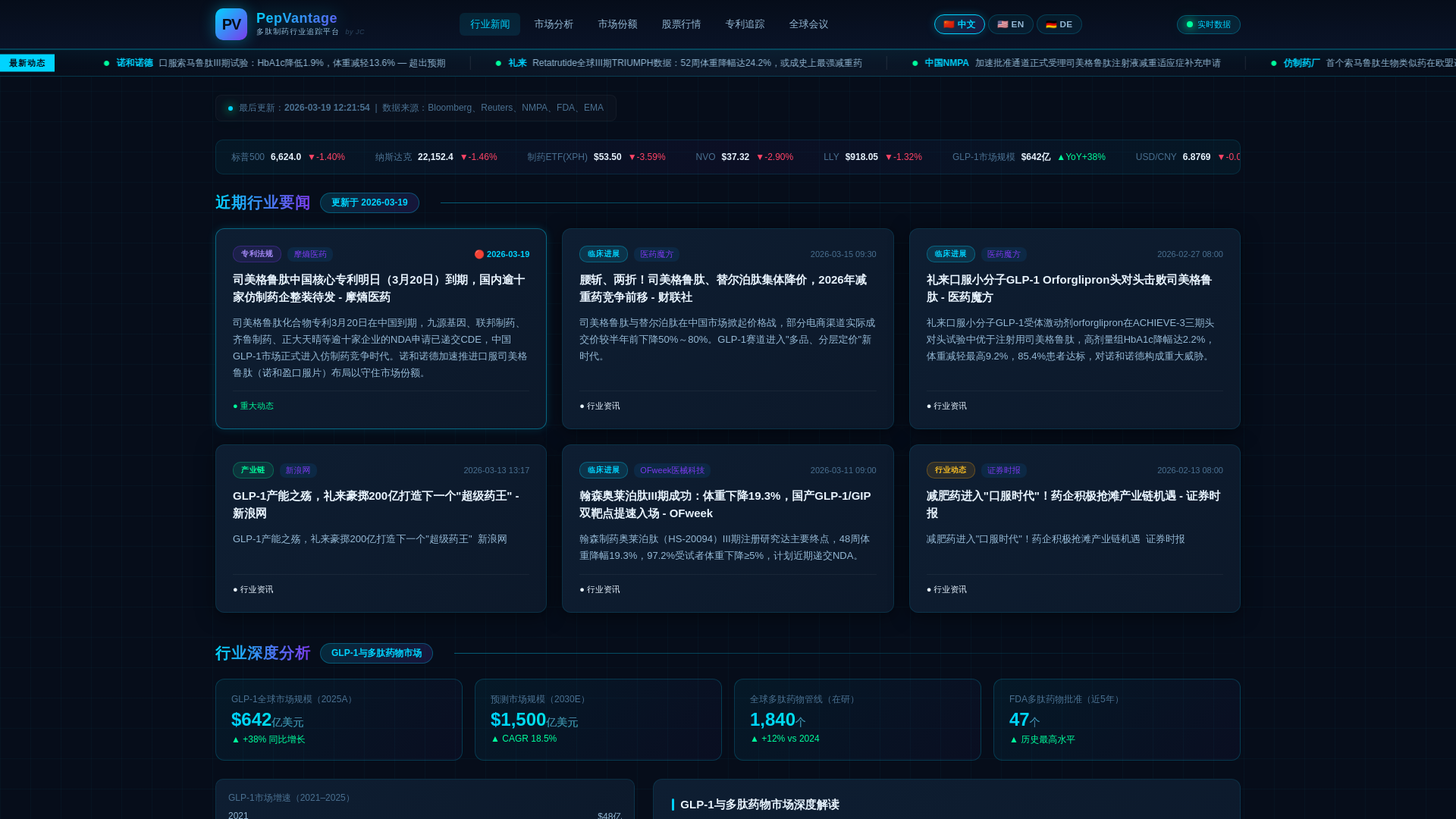Image resolution: width=1456 pixels, height=819 pixels.
Task: Click the 行业动态 category tag
Action: (951, 470)
